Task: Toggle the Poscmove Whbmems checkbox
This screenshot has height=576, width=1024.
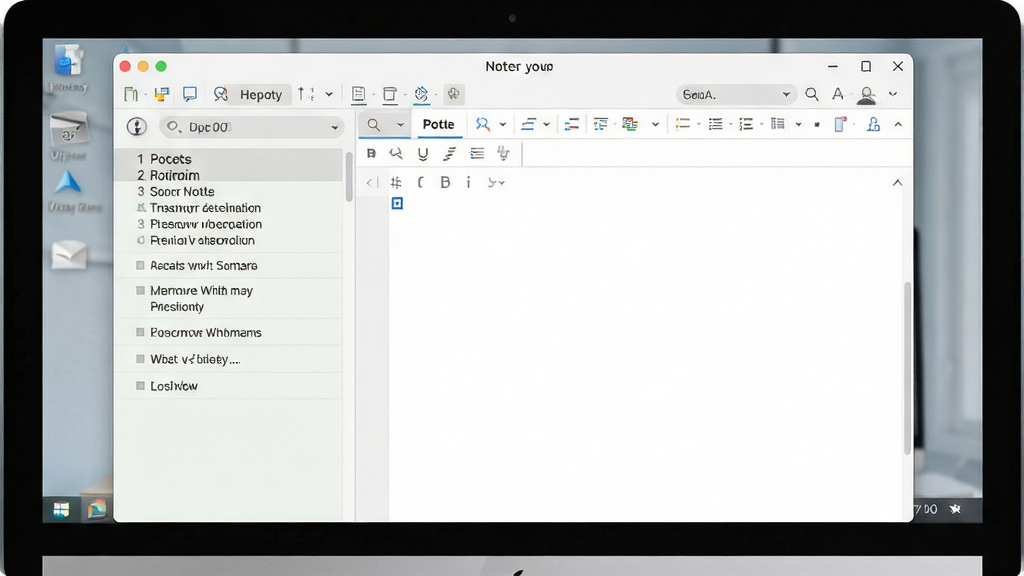Action: [140, 332]
